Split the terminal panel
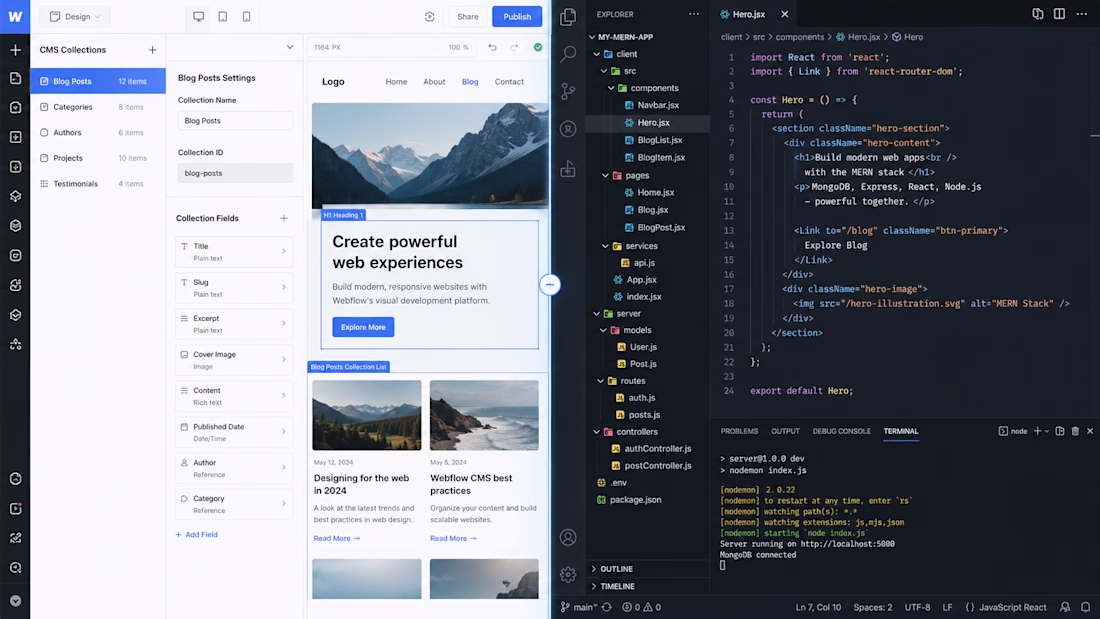This screenshot has width=1100, height=619. pyautogui.click(x=1060, y=431)
